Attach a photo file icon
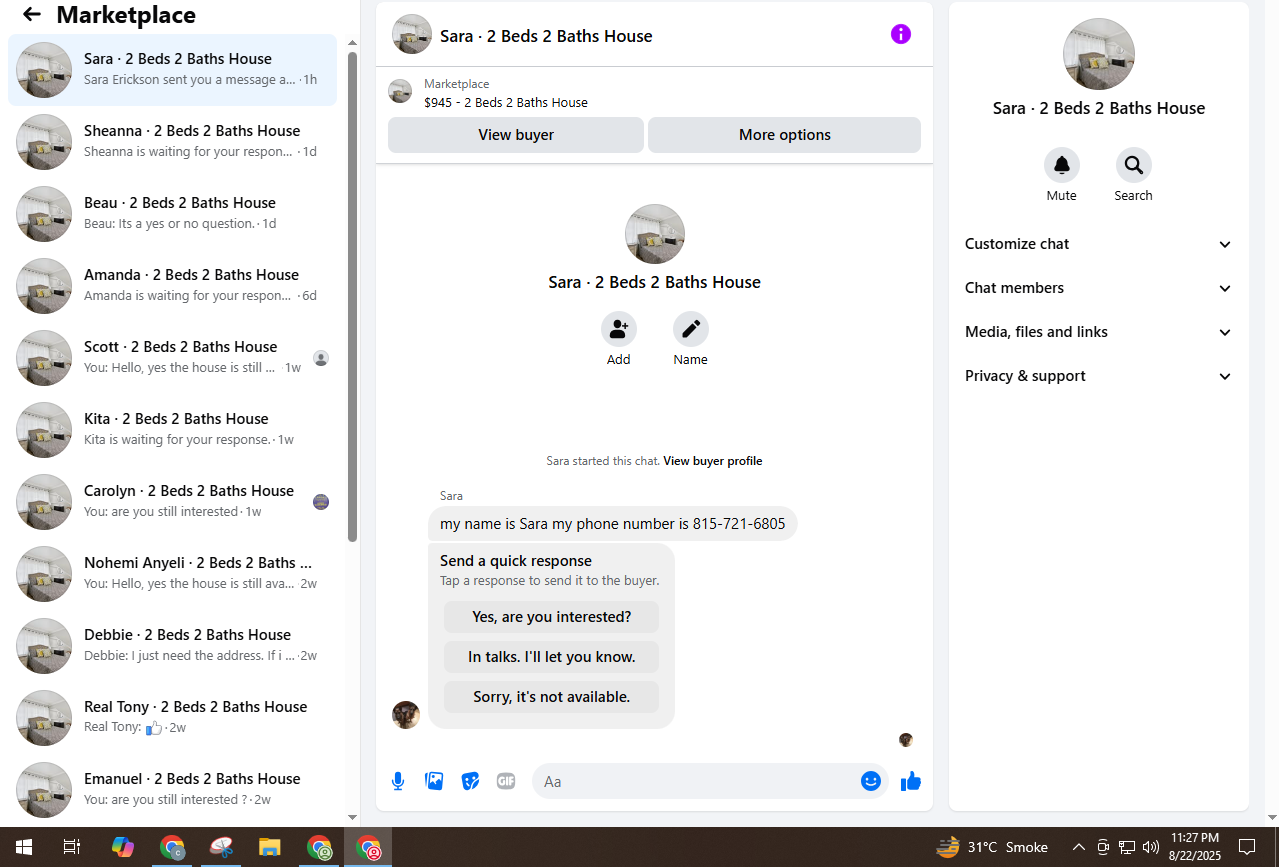 (x=434, y=781)
